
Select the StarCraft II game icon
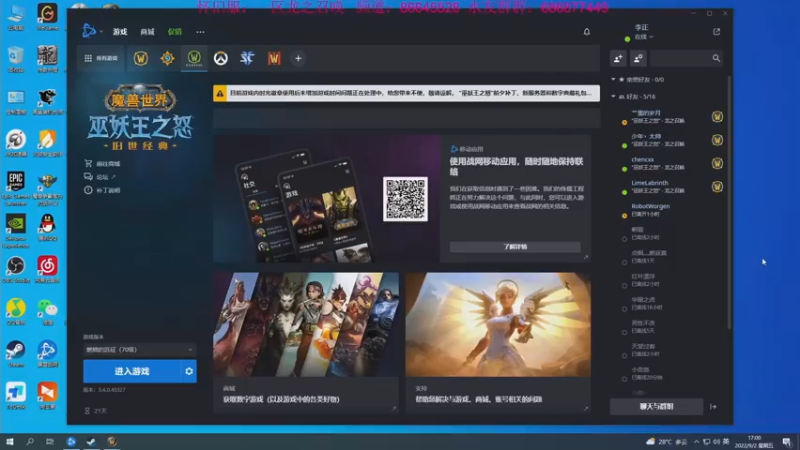[x=247, y=58]
